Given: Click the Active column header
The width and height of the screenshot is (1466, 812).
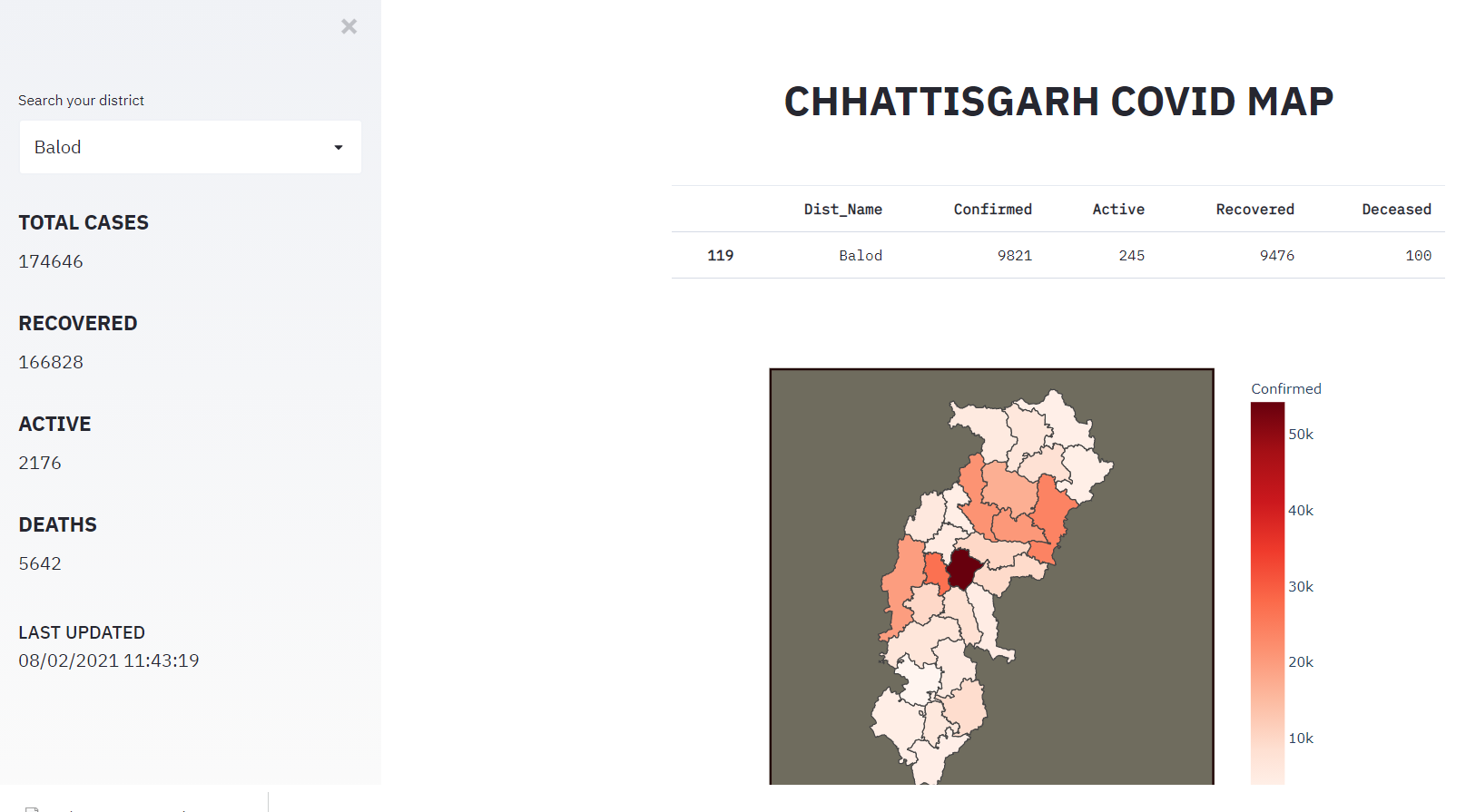Looking at the screenshot, I should coord(1117,210).
